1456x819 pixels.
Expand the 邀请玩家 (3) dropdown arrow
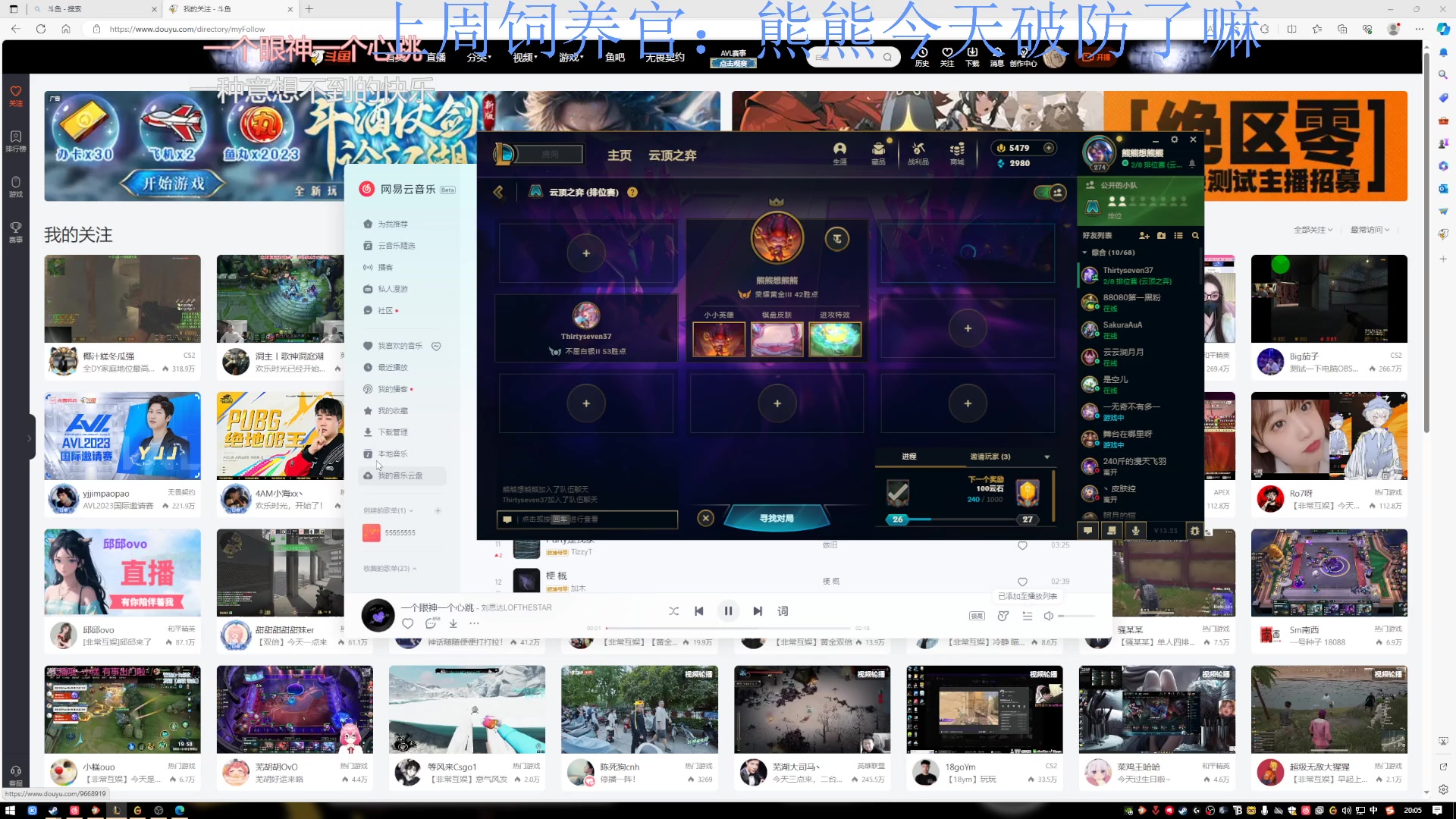[x=1047, y=457]
